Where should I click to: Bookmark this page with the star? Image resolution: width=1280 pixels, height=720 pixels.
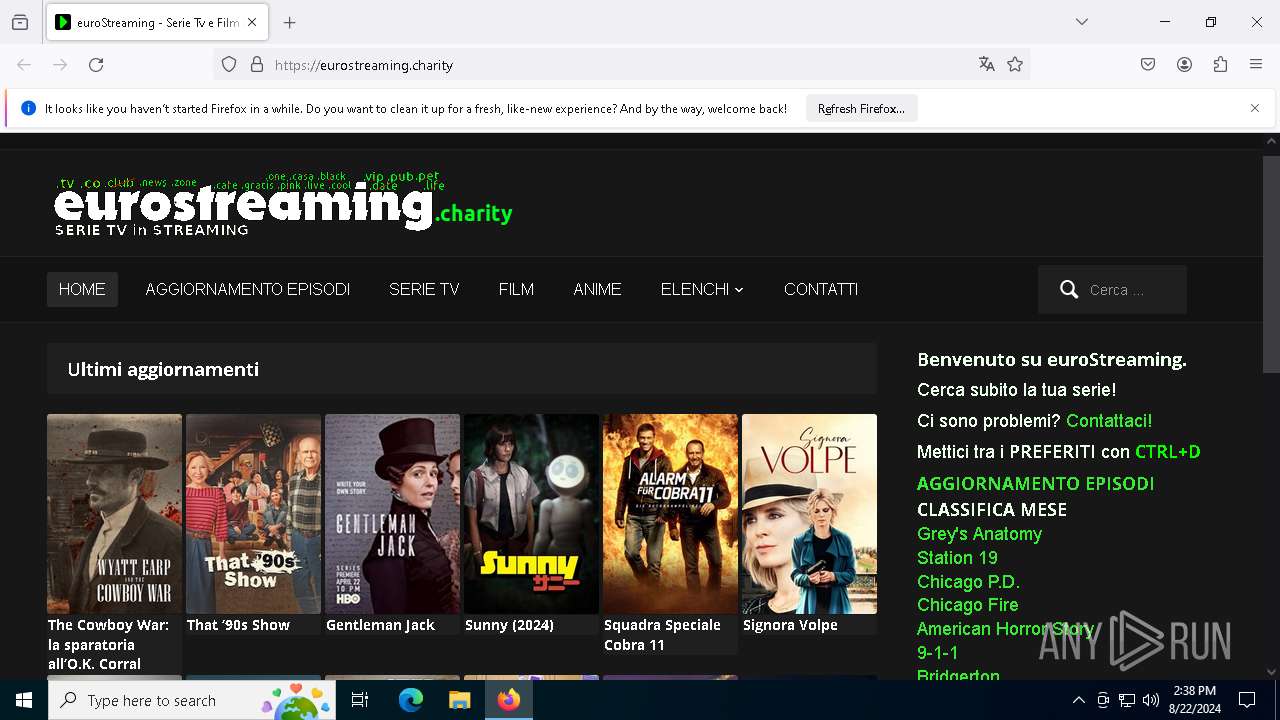(x=1015, y=65)
